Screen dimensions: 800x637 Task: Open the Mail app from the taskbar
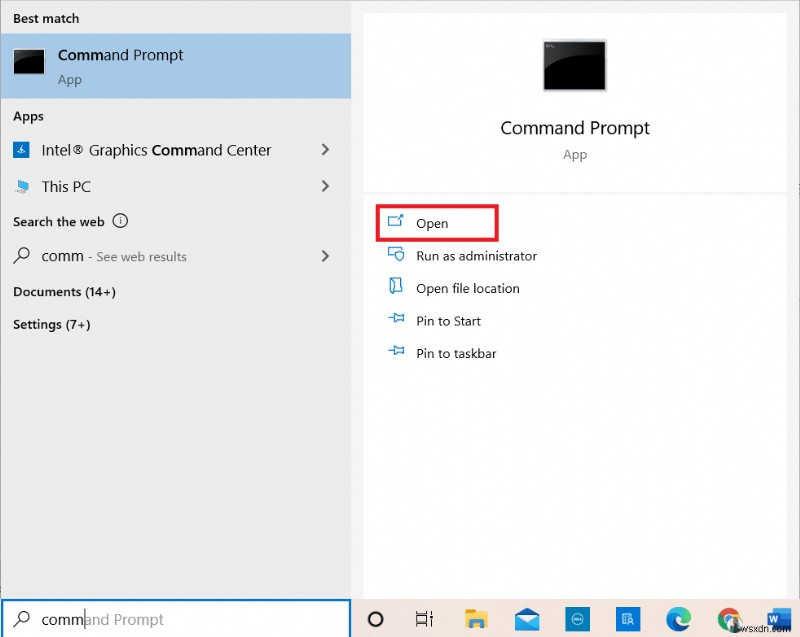coord(527,619)
